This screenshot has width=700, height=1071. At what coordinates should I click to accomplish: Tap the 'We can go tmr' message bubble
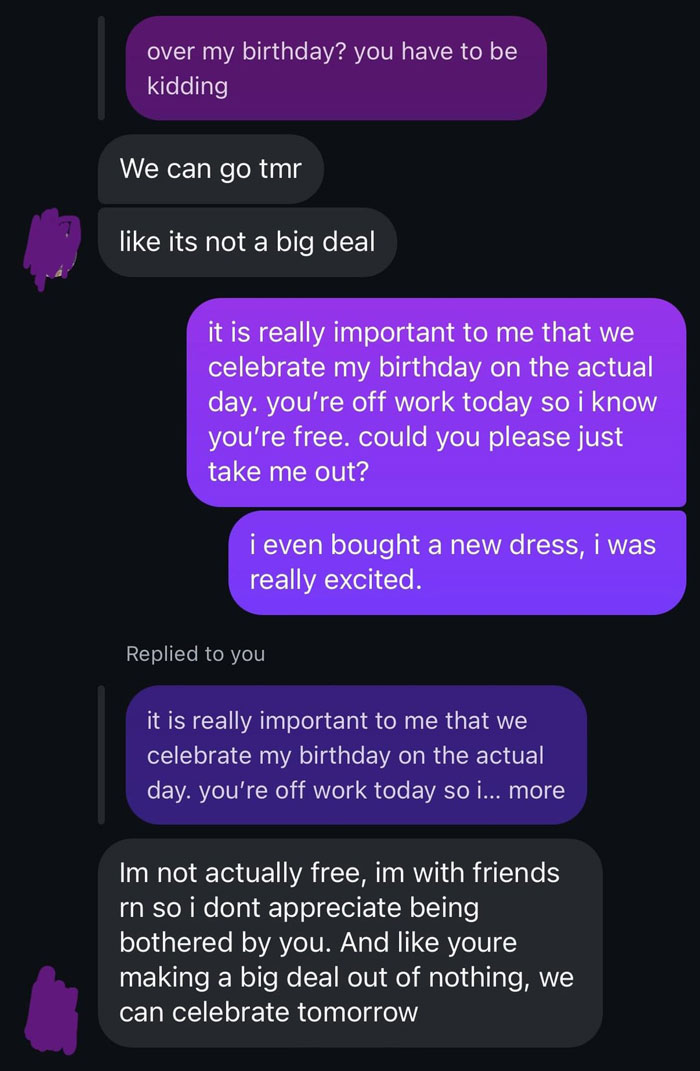coord(209,169)
